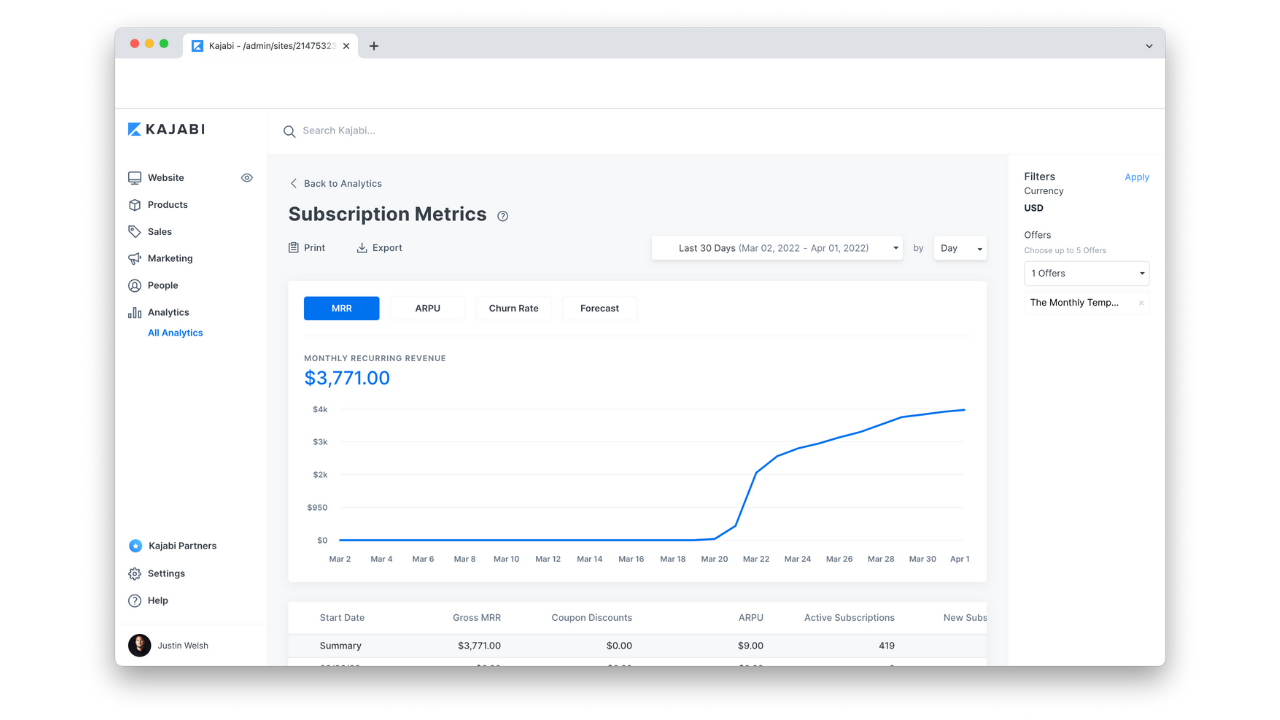
Task: Click the Kajabi logo in the sidebar
Action: click(x=166, y=129)
